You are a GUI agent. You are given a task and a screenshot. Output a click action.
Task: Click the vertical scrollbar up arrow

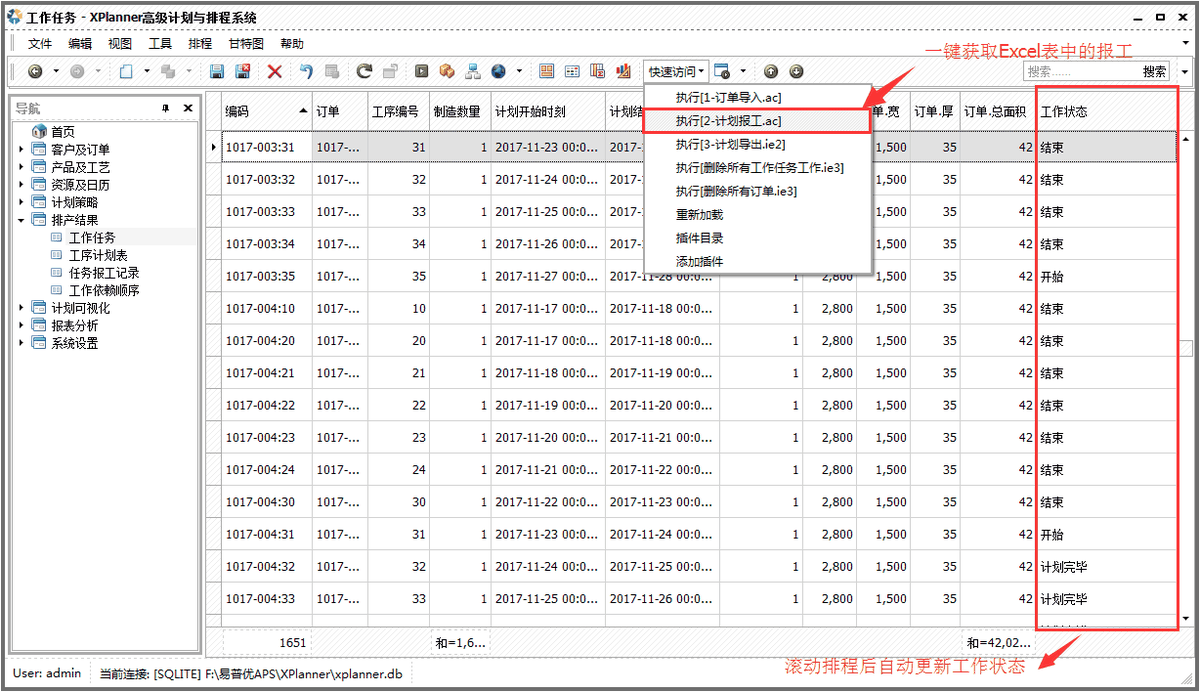click(x=1186, y=139)
